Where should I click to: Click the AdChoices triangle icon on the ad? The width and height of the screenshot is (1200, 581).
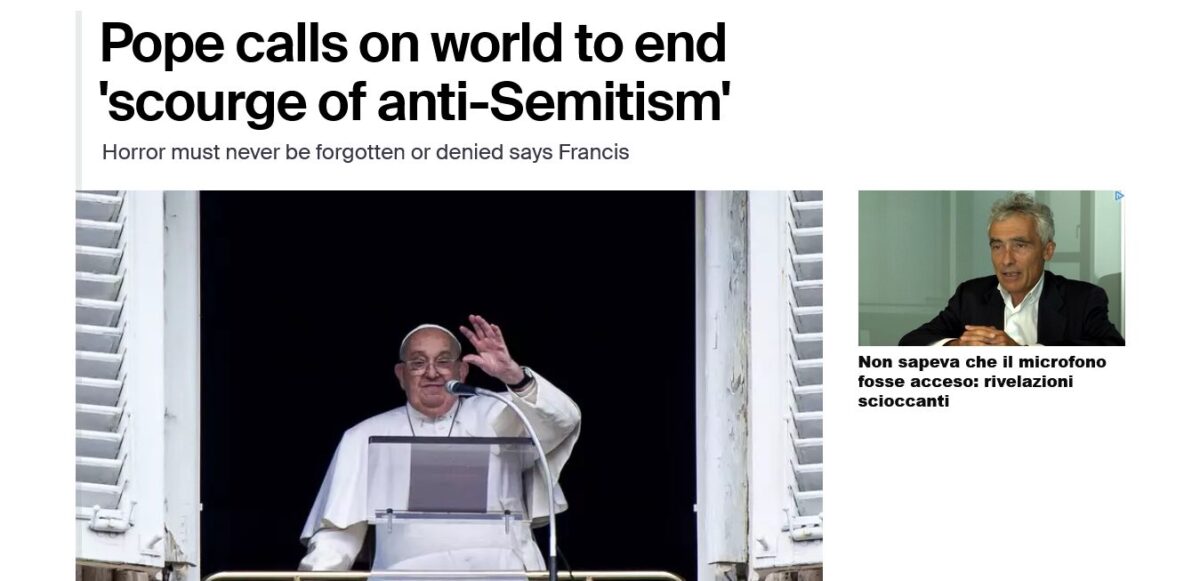[x=1119, y=196]
